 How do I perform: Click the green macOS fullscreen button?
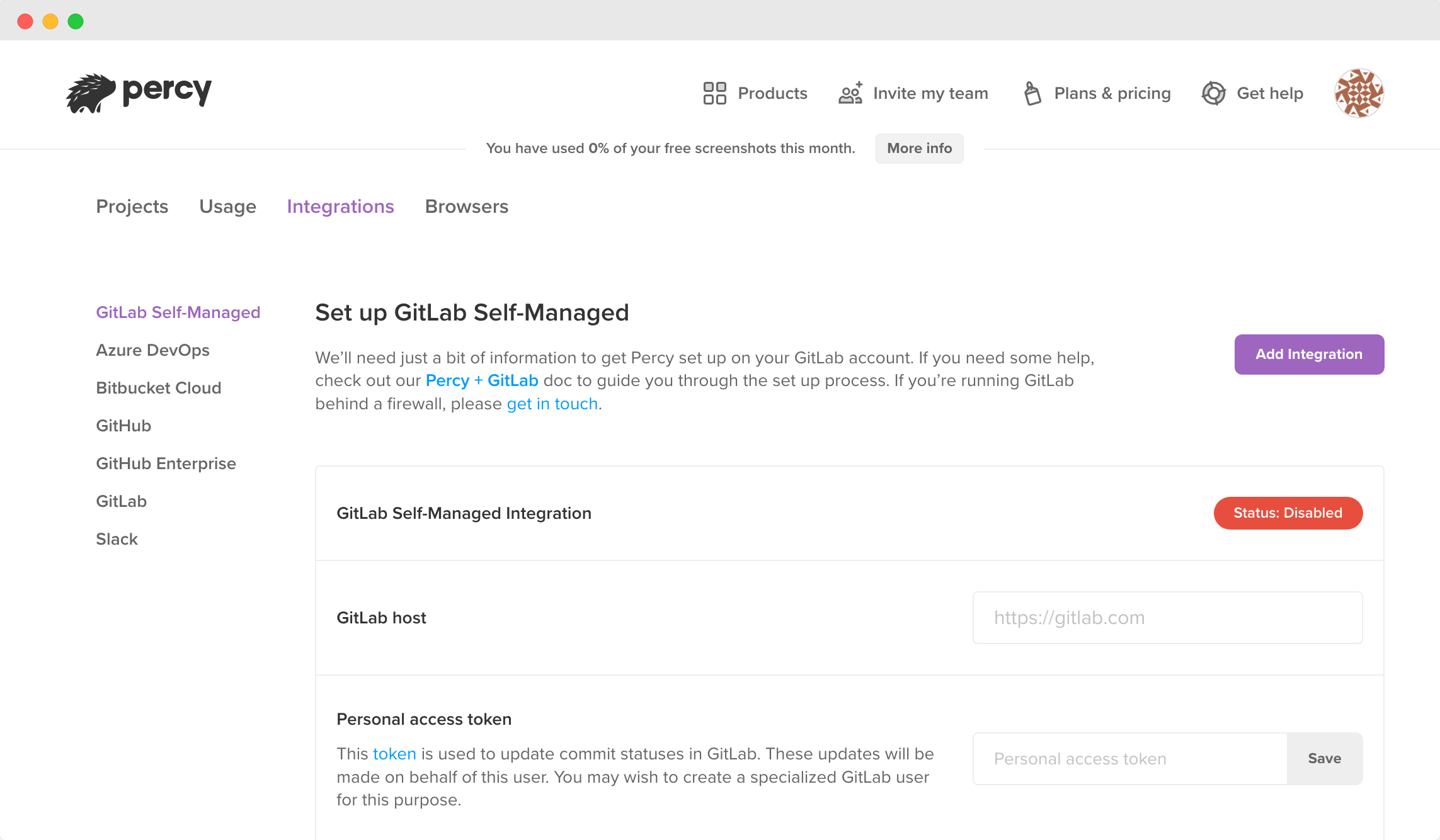tap(76, 21)
